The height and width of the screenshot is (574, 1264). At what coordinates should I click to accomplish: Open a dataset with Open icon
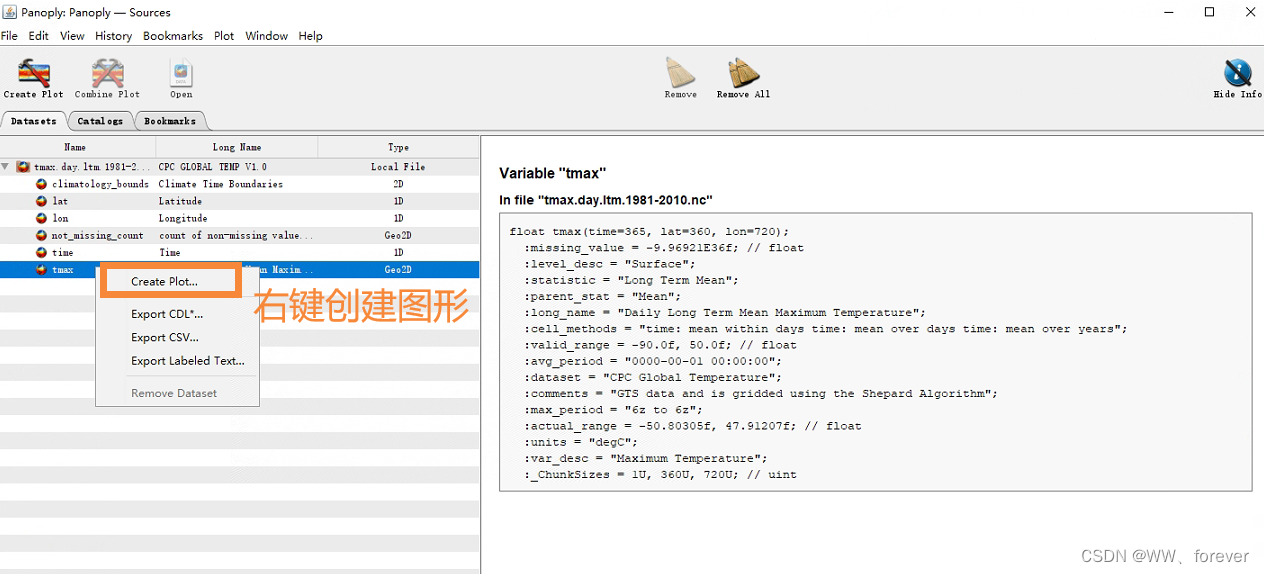[x=181, y=73]
